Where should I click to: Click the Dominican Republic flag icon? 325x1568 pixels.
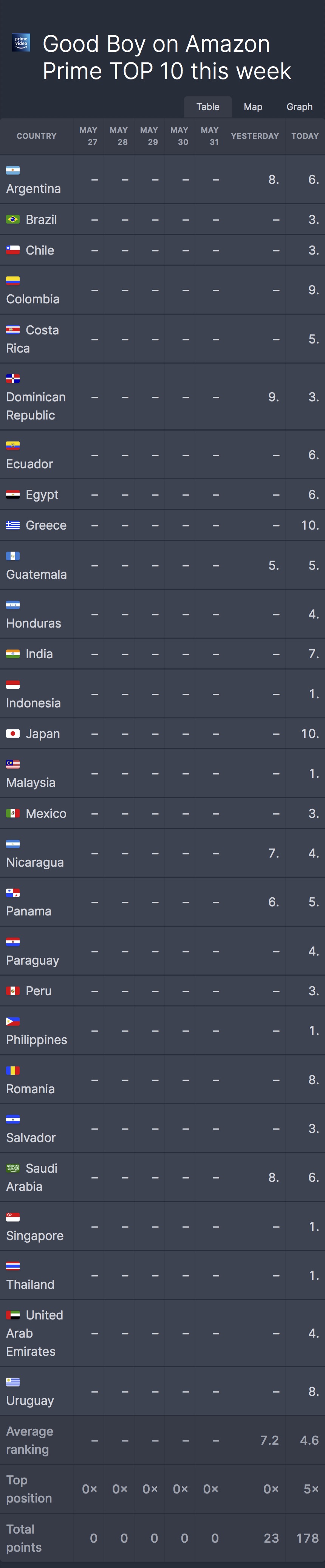click(x=13, y=379)
